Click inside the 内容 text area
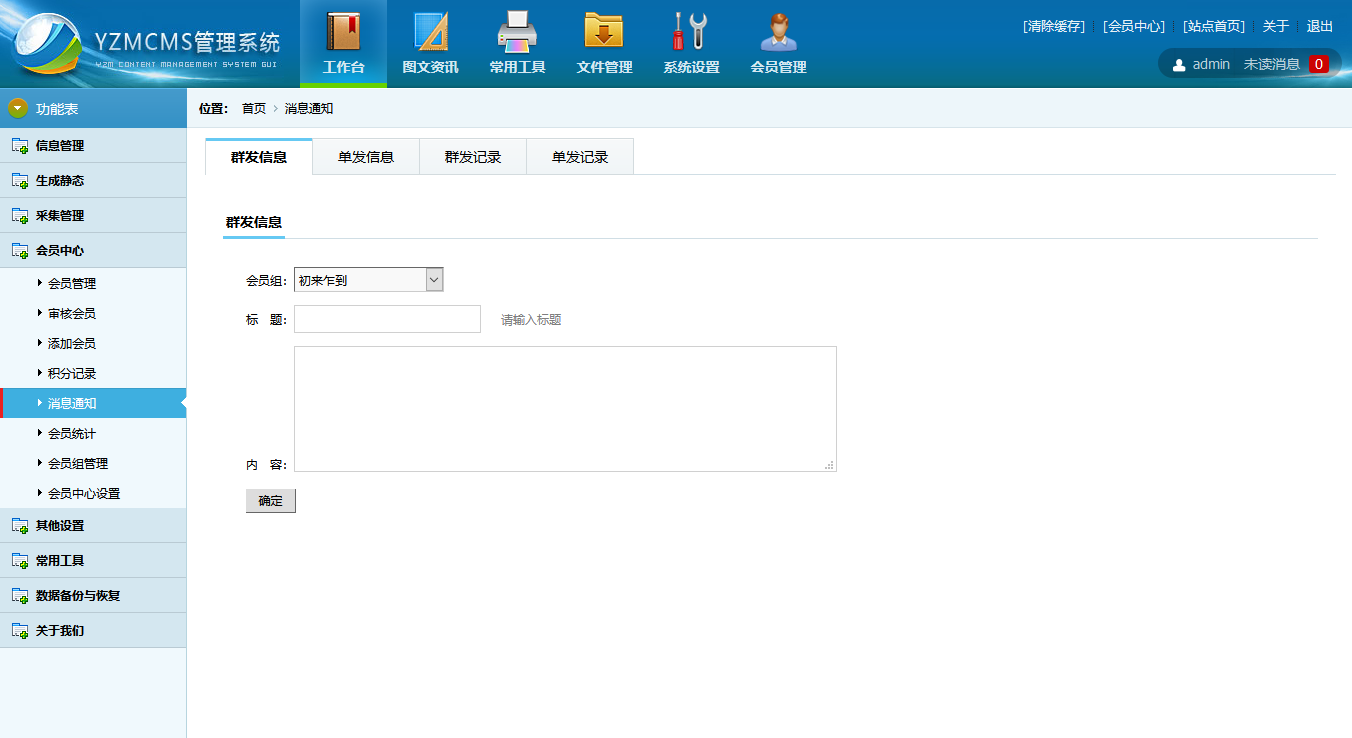The image size is (1352, 738). coord(565,409)
